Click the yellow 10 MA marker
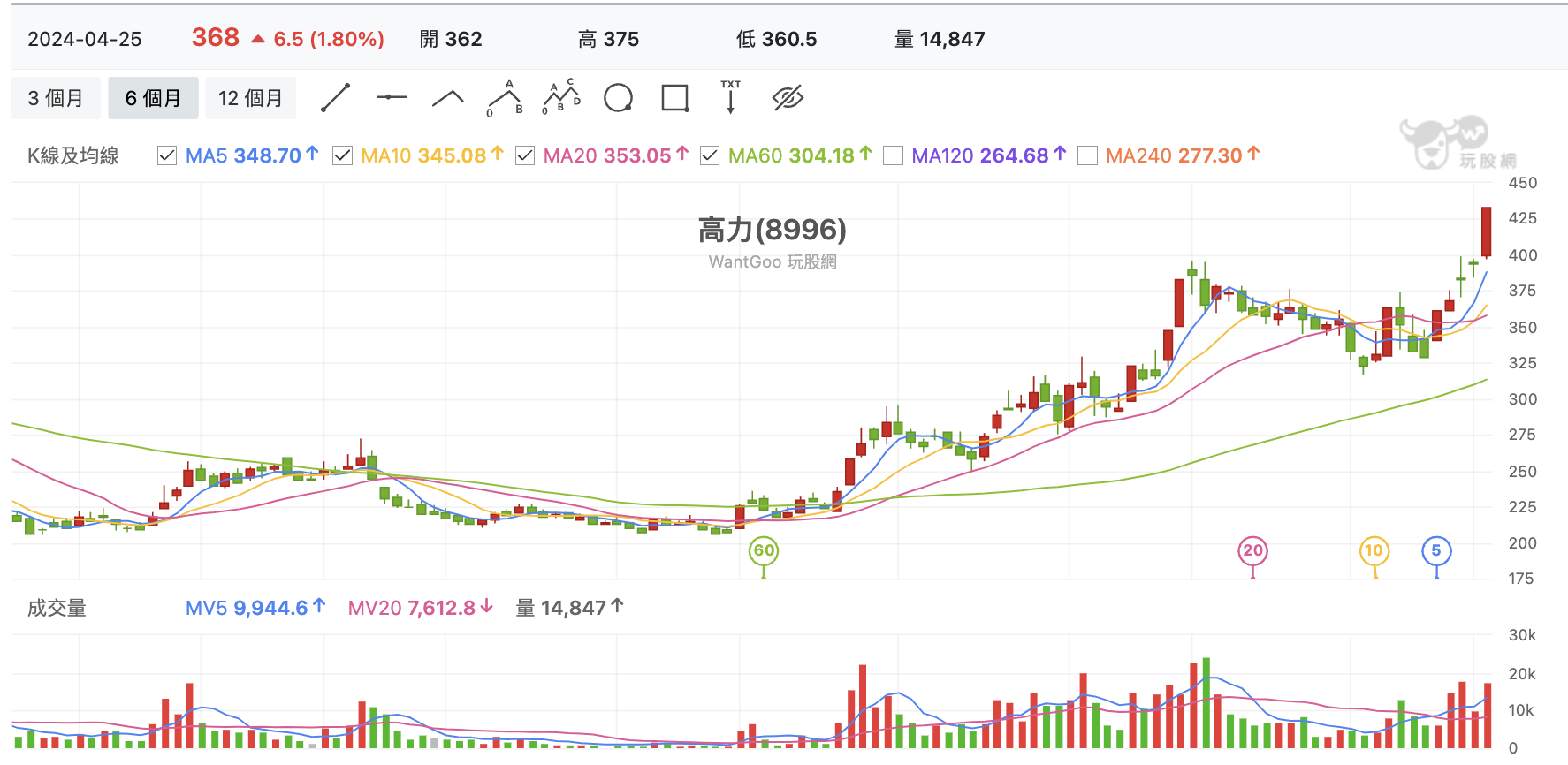 [x=1374, y=551]
